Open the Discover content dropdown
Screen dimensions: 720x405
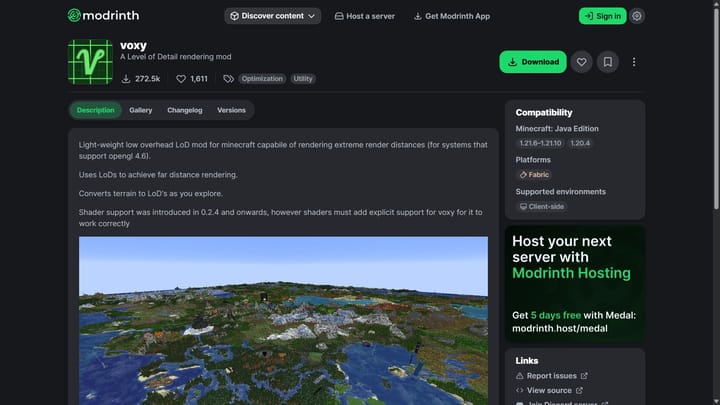(273, 16)
